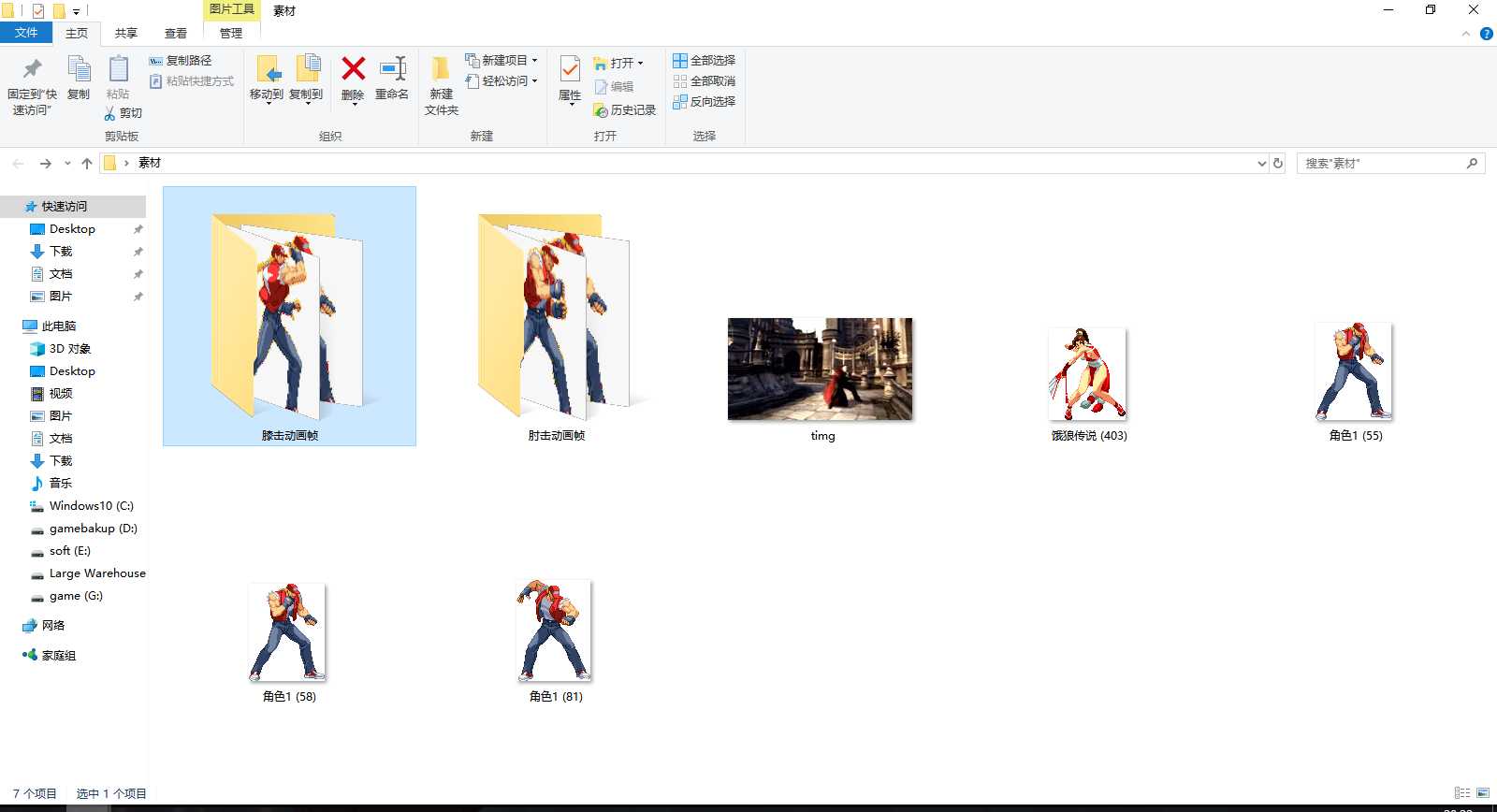
Task: Switch to the Home (主页) tab
Action: pos(77,34)
